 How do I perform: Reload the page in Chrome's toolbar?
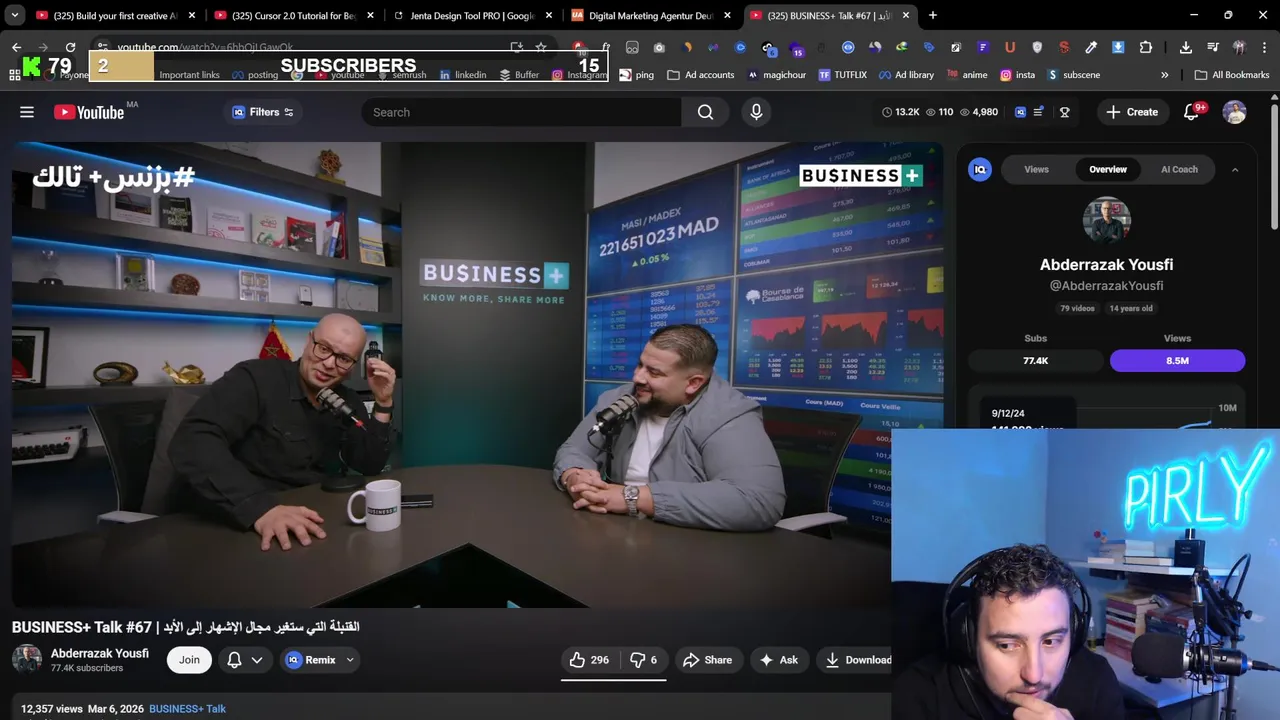pyautogui.click(x=70, y=47)
